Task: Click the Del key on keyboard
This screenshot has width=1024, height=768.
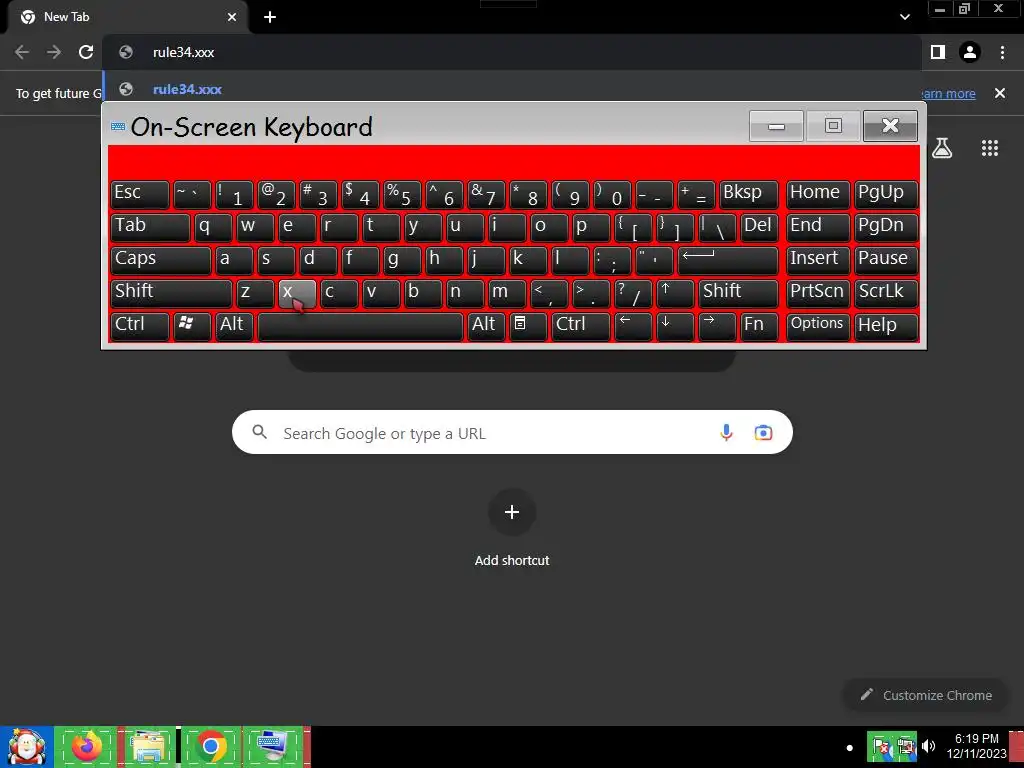Action: point(760,227)
